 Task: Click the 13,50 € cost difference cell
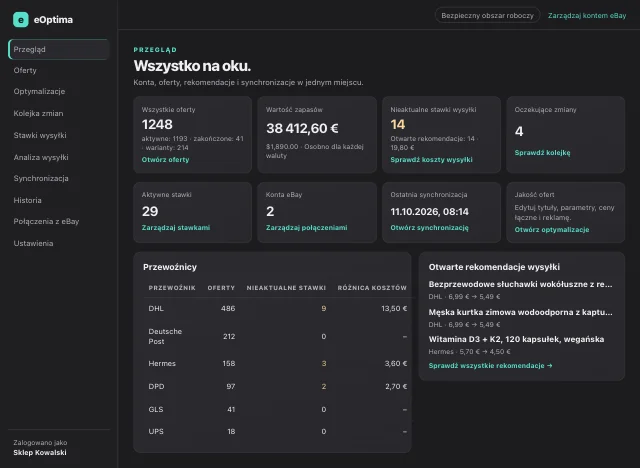[x=394, y=308]
